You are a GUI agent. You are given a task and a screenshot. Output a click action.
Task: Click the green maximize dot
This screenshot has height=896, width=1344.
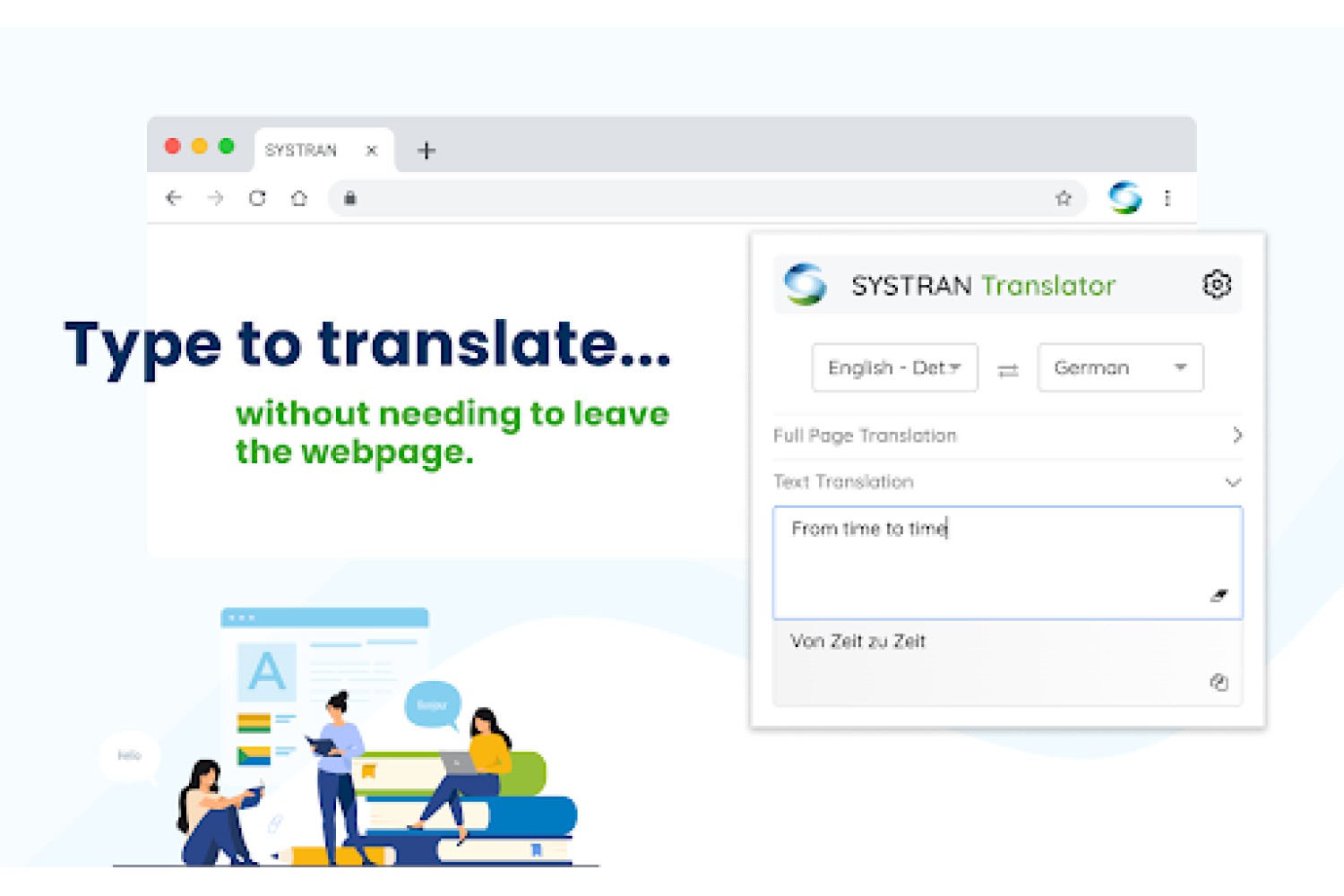click(227, 146)
